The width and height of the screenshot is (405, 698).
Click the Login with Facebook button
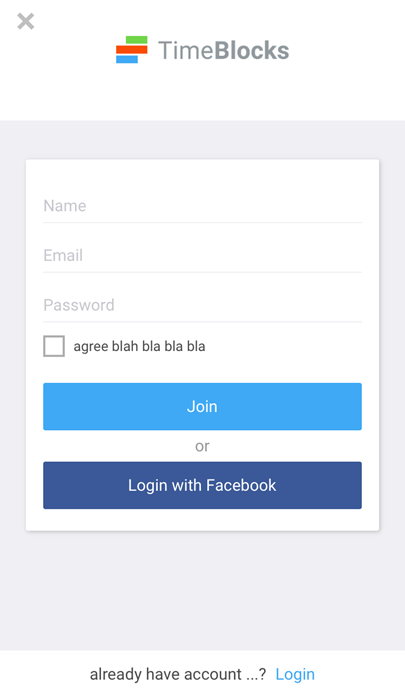coord(202,485)
